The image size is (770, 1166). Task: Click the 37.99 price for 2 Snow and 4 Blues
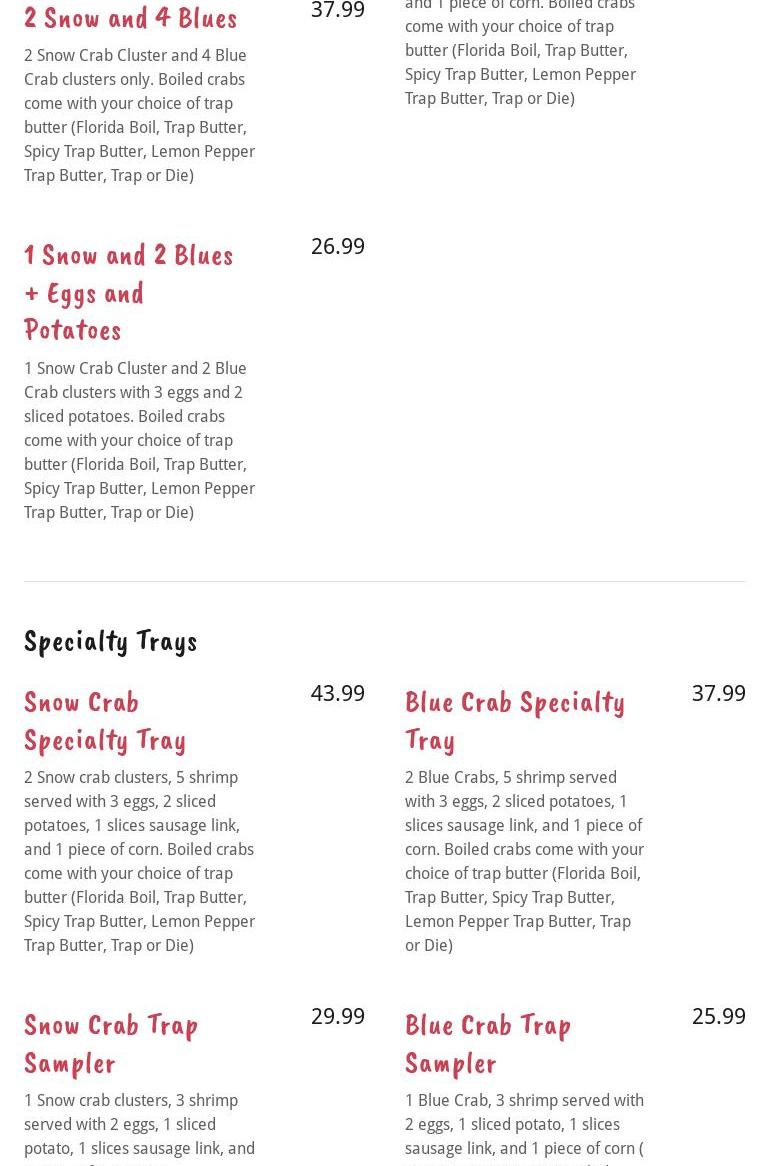[x=338, y=10]
